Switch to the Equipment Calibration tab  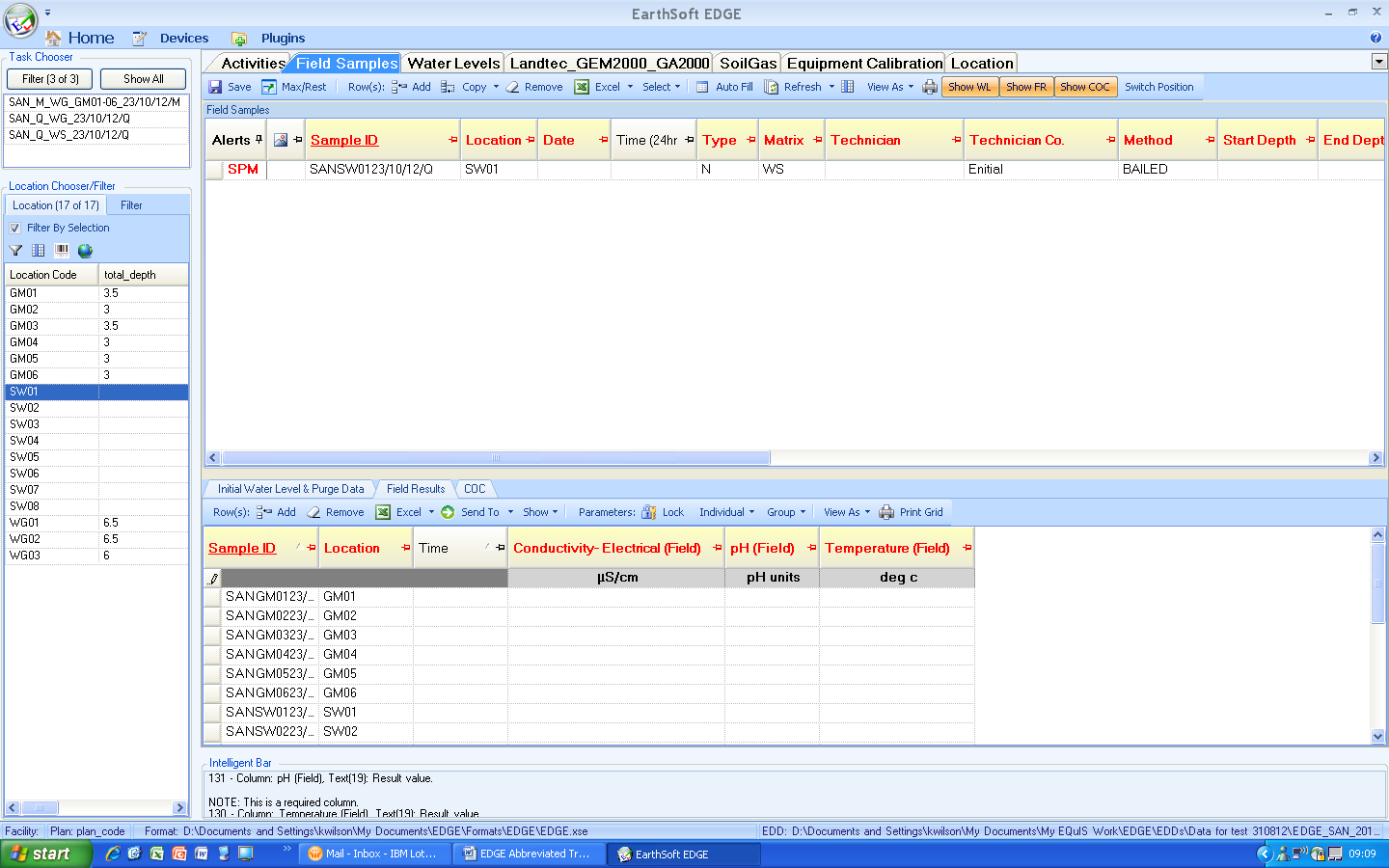point(864,64)
